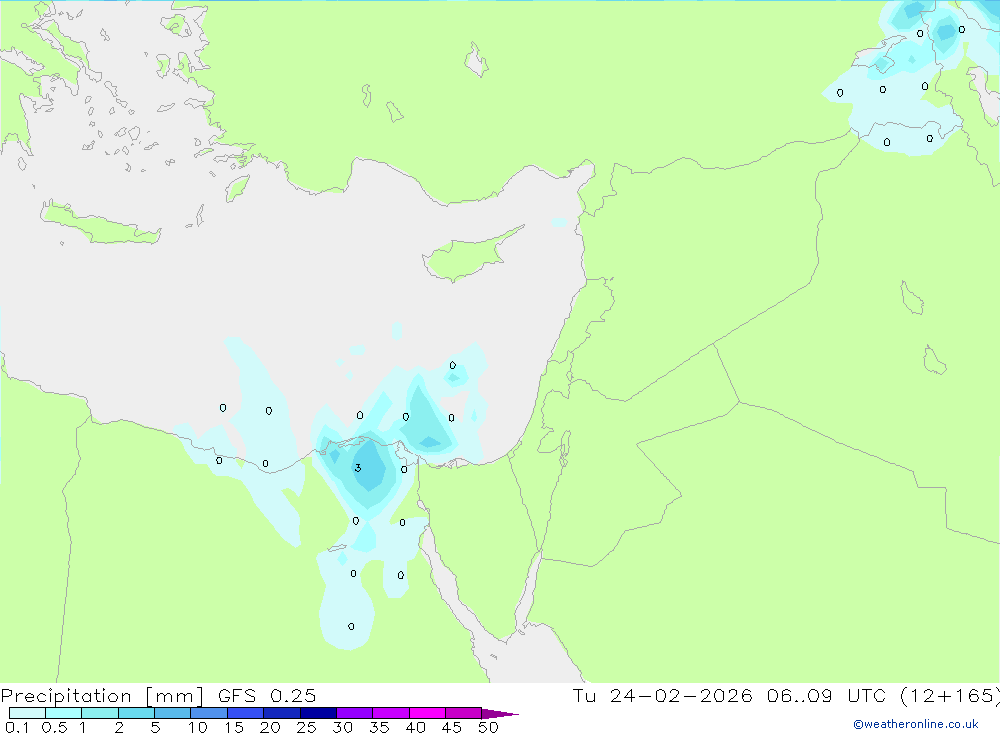This screenshot has height=733, width=1000.
Task: Select the 30–35 mm legend swatch
Action: tap(354, 713)
